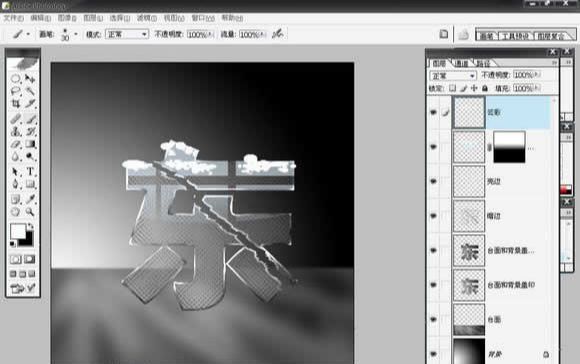Viewport: 580px width, 364px height.
Task: Toggle visibility of third layer in list
Action: (433, 181)
